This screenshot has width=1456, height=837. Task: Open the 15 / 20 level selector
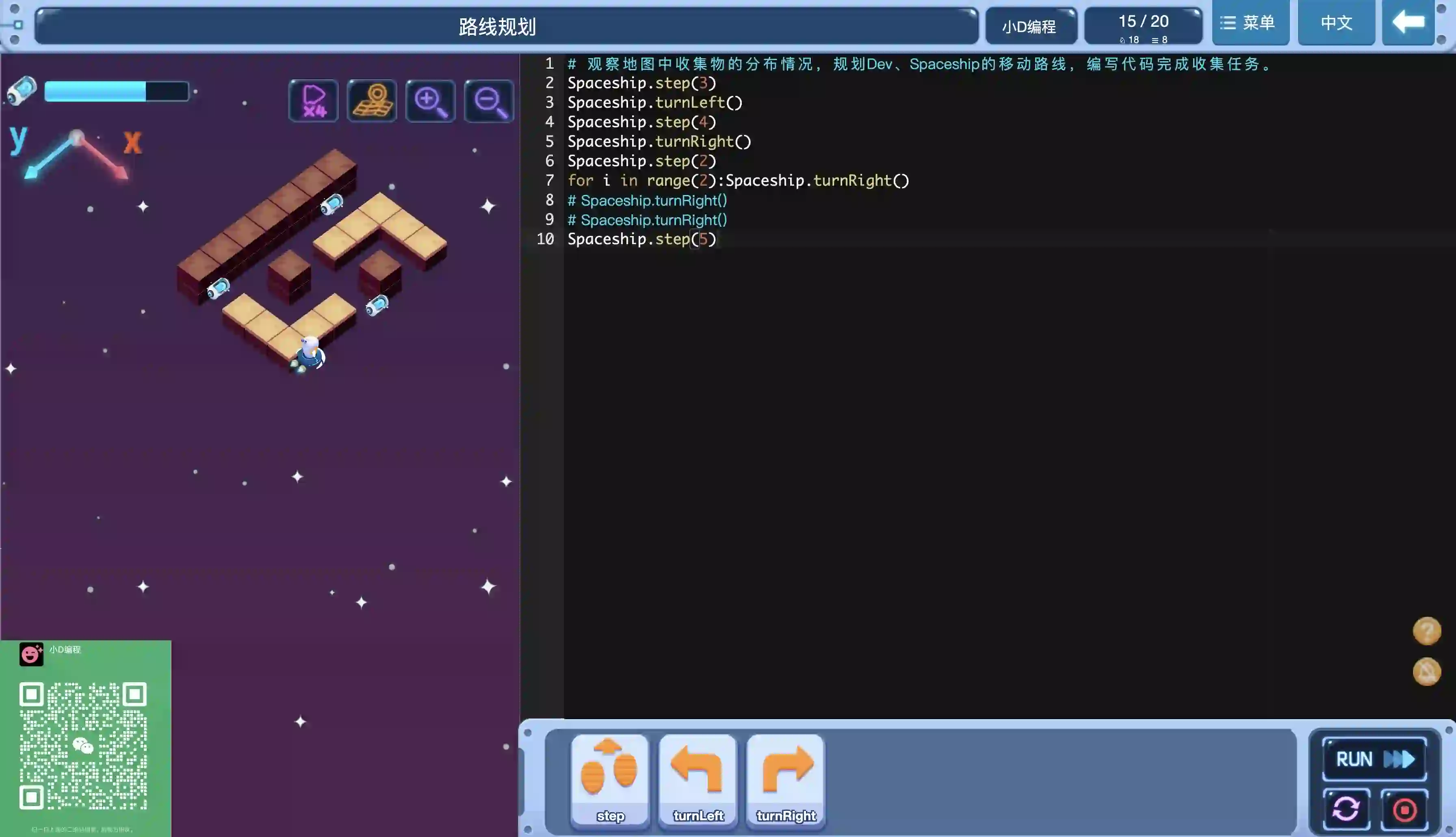tap(1143, 26)
